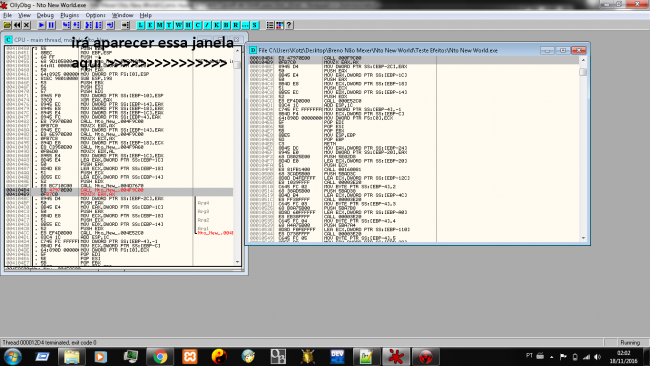The height and width of the screenshot is (366, 650).
Task: Open the View menu
Action: [x=24, y=15]
